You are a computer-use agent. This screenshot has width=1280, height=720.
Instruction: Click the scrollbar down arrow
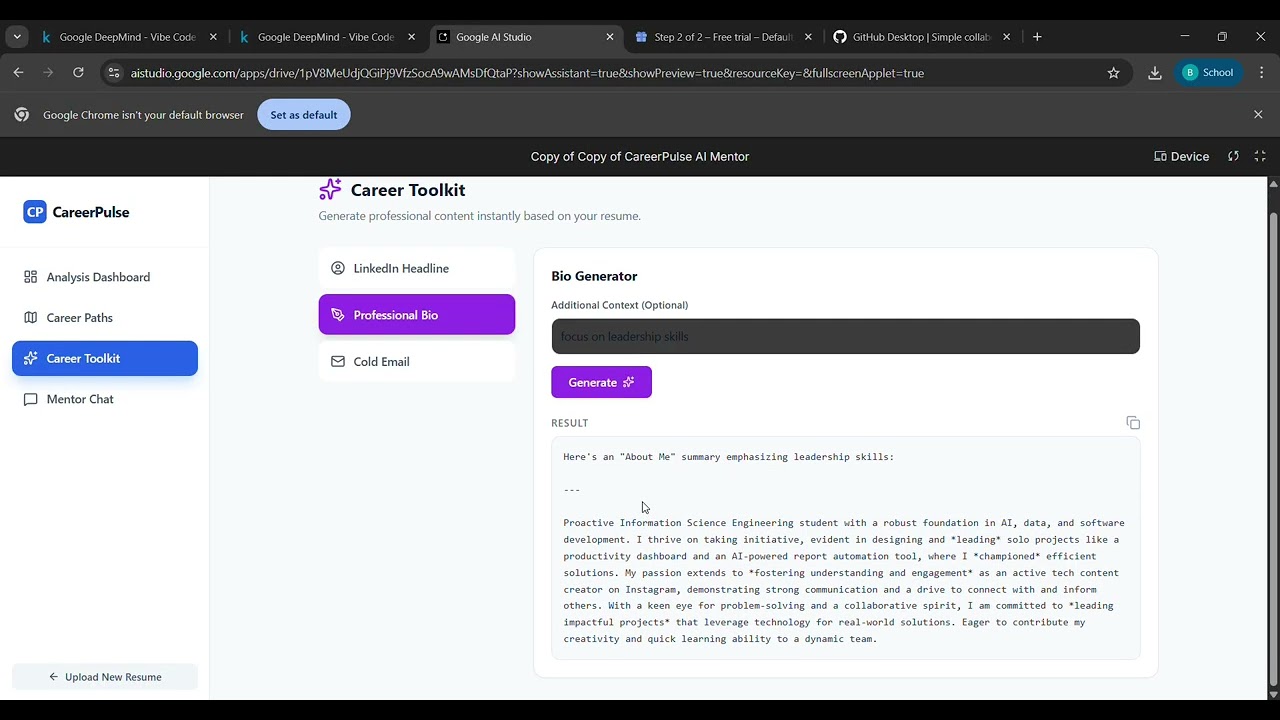click(1273, 694)
